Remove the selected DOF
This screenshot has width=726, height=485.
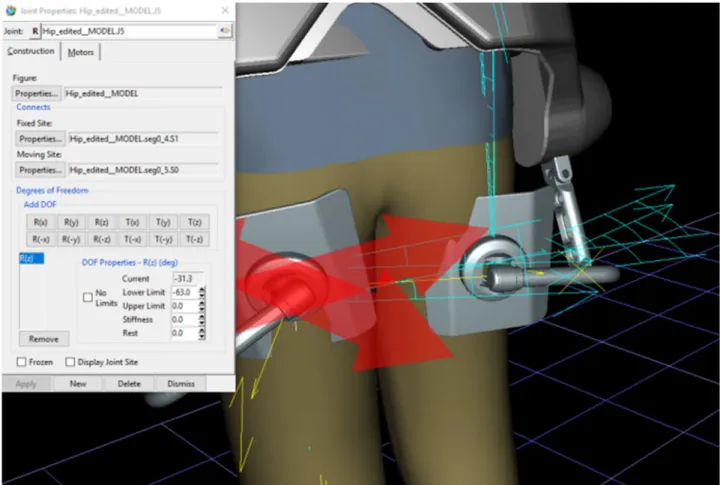[44, 339]
